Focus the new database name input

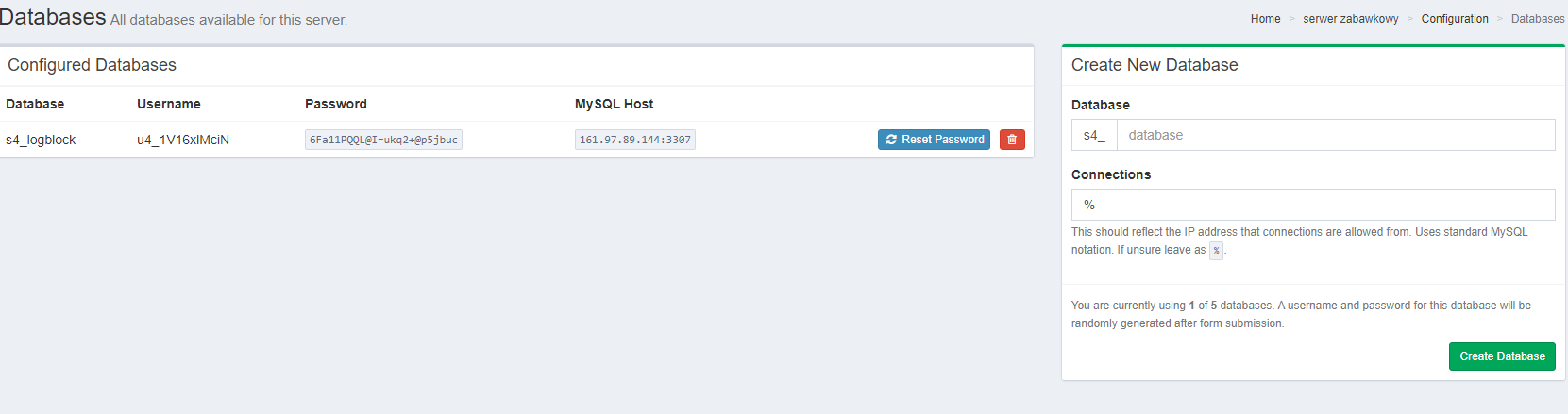(1335, 135)
